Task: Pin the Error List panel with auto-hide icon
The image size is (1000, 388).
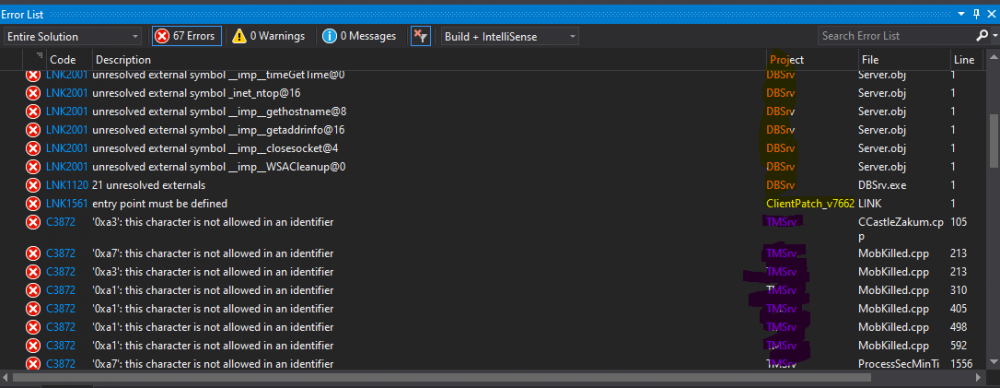Action: pyautogui.click(x=976, y=14)
